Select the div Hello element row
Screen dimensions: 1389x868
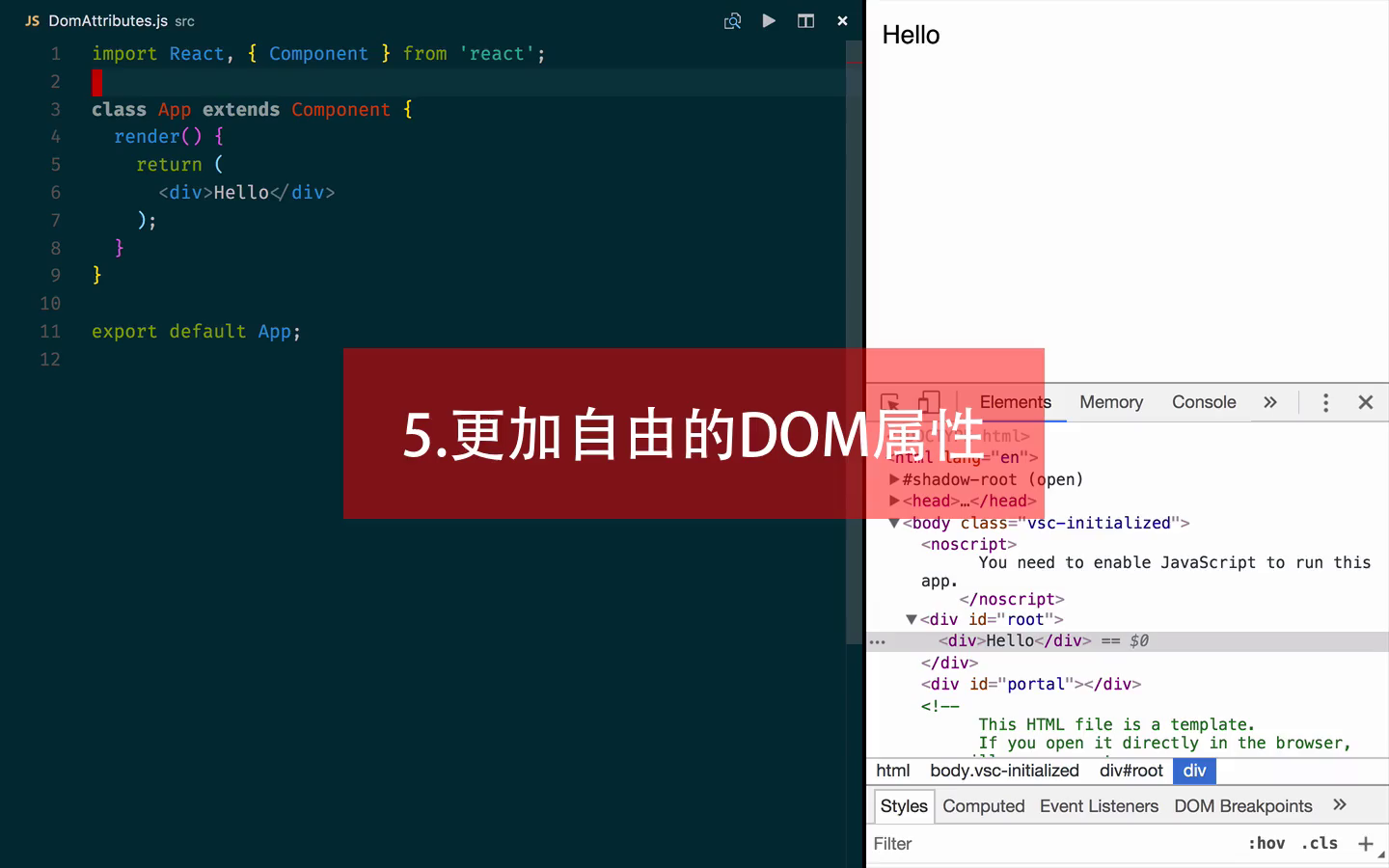[1128, 641]
